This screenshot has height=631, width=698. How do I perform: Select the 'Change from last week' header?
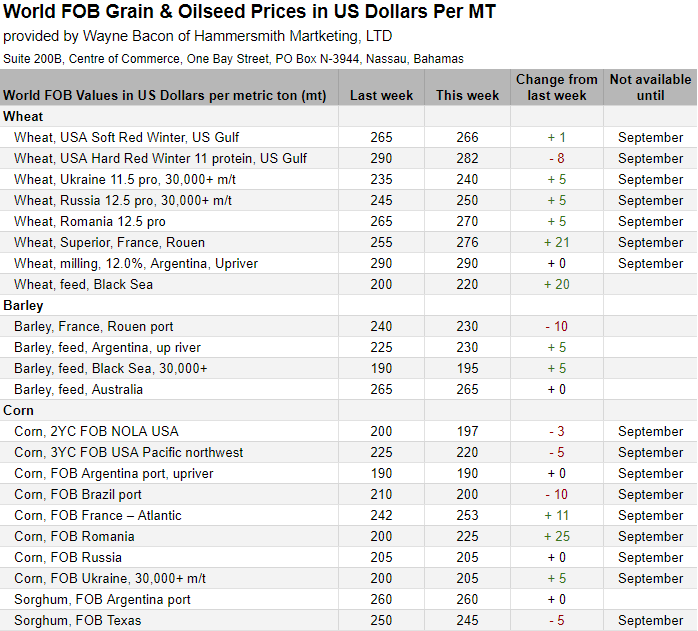tap(557, 87)
